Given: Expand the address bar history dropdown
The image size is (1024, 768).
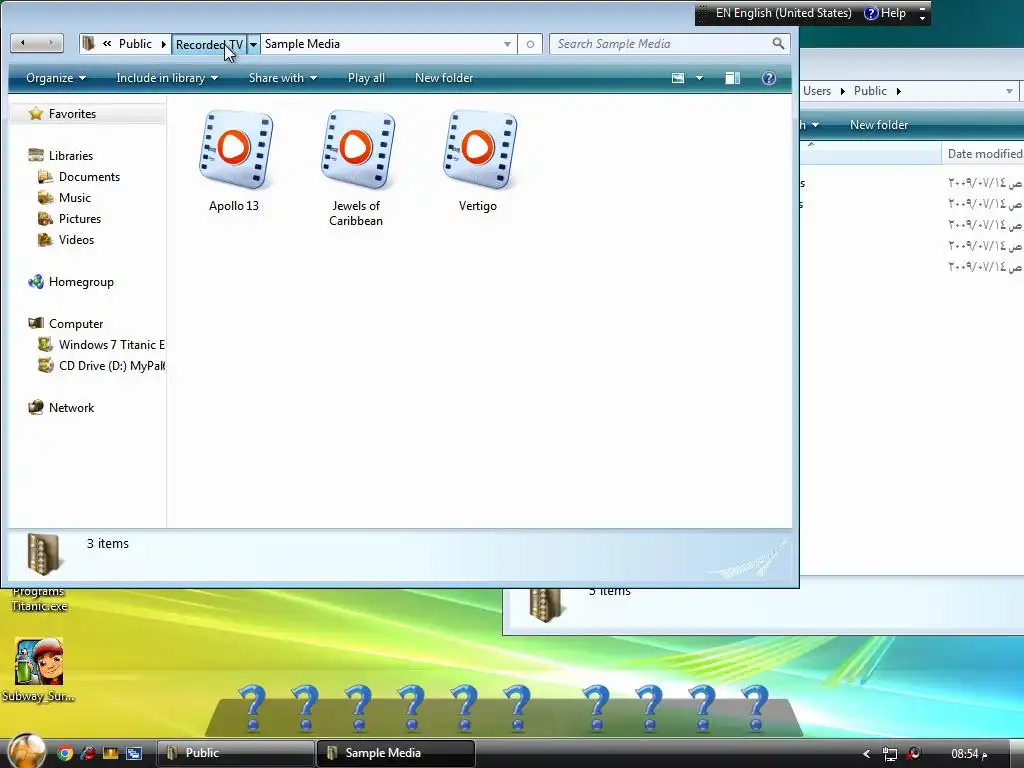Looking at the screenshot, I should (507, 44).
